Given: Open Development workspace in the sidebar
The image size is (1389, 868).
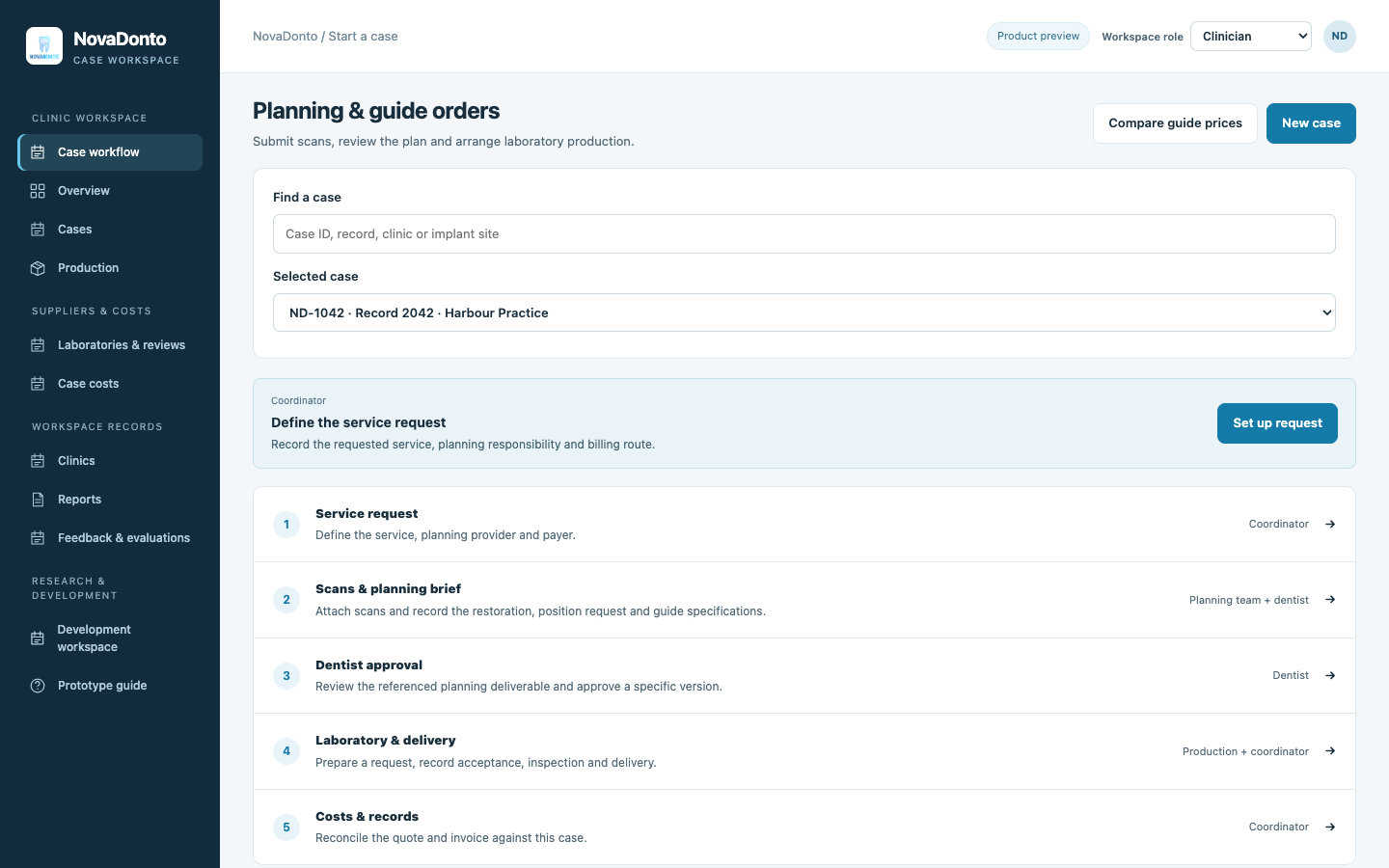Looking at the screenshot, I should tap(110, 638).
